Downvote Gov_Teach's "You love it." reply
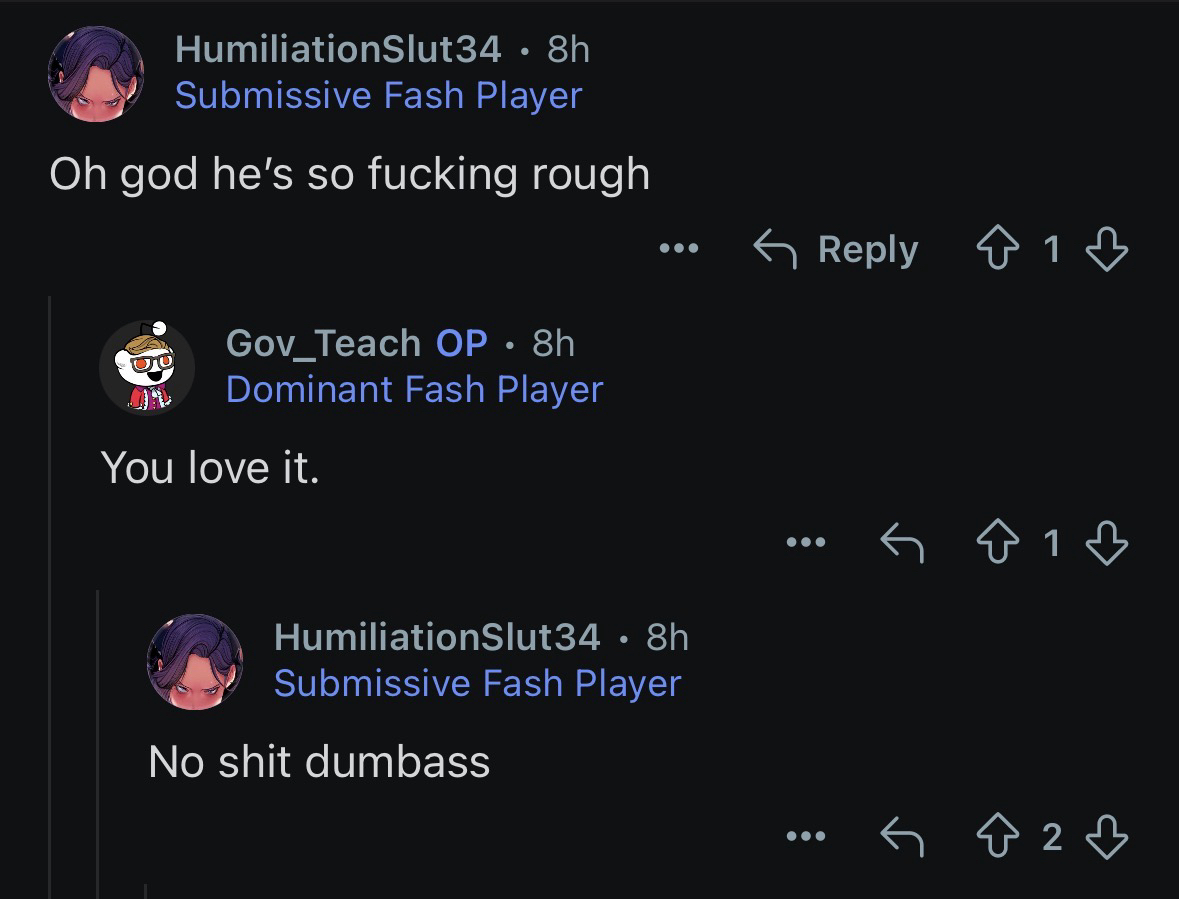Viewport: 1179px width, 899px height. click(x=1106, y=543)
